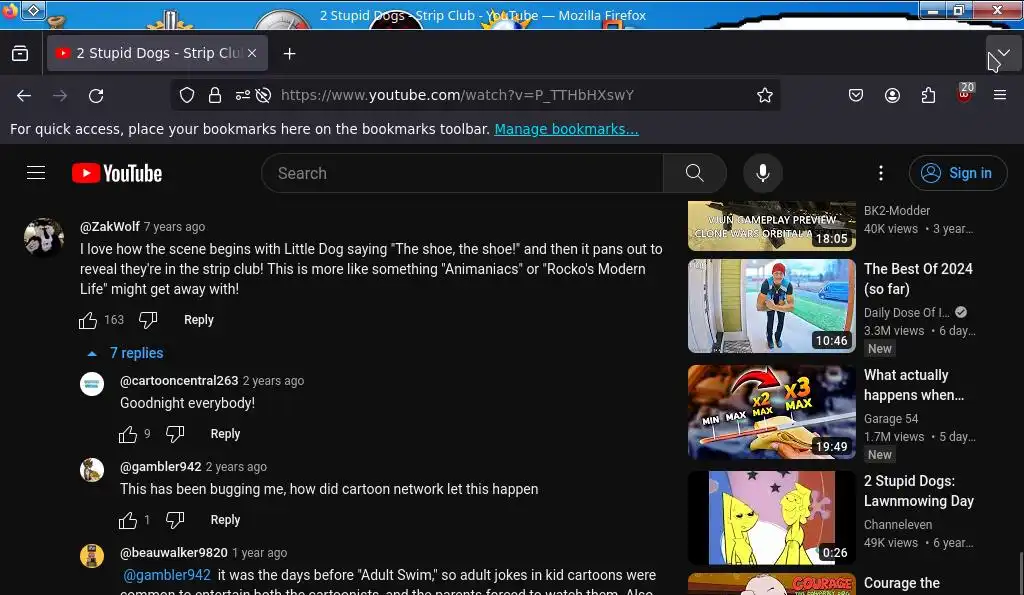The height and width of the screenshot is (595, 1024).
Task: Go back to previous page
Action: (24, 95)
